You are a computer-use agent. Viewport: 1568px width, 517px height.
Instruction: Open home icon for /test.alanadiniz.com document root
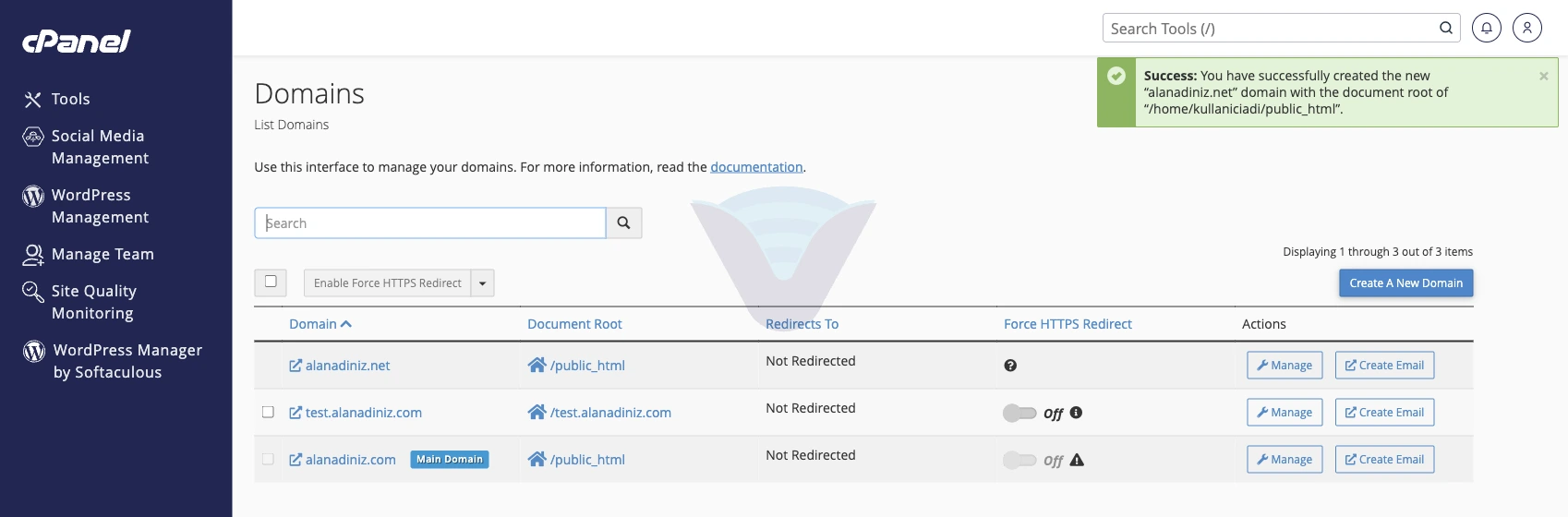[537, 412]
